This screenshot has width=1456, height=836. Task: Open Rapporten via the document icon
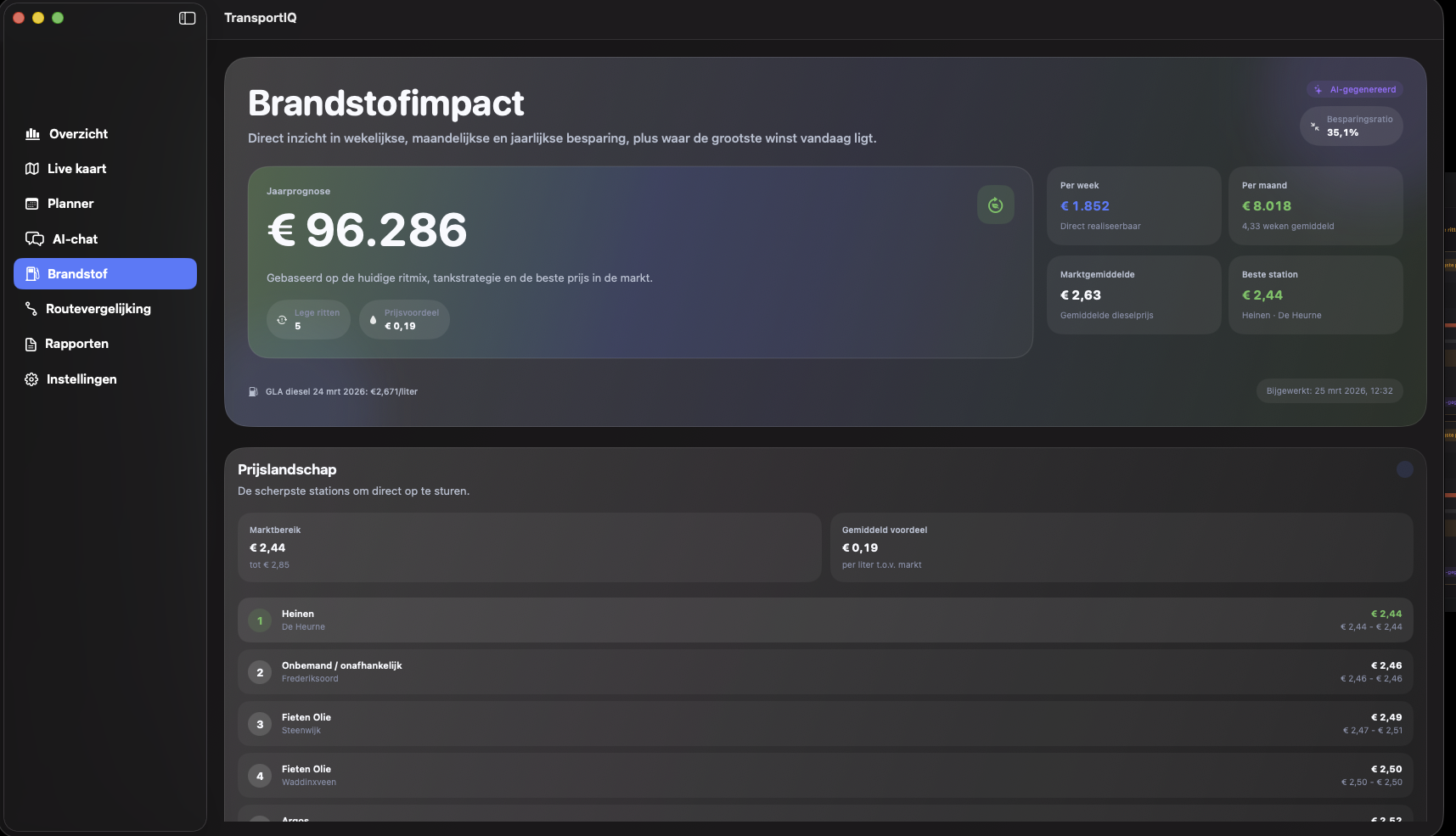(32, 344)
